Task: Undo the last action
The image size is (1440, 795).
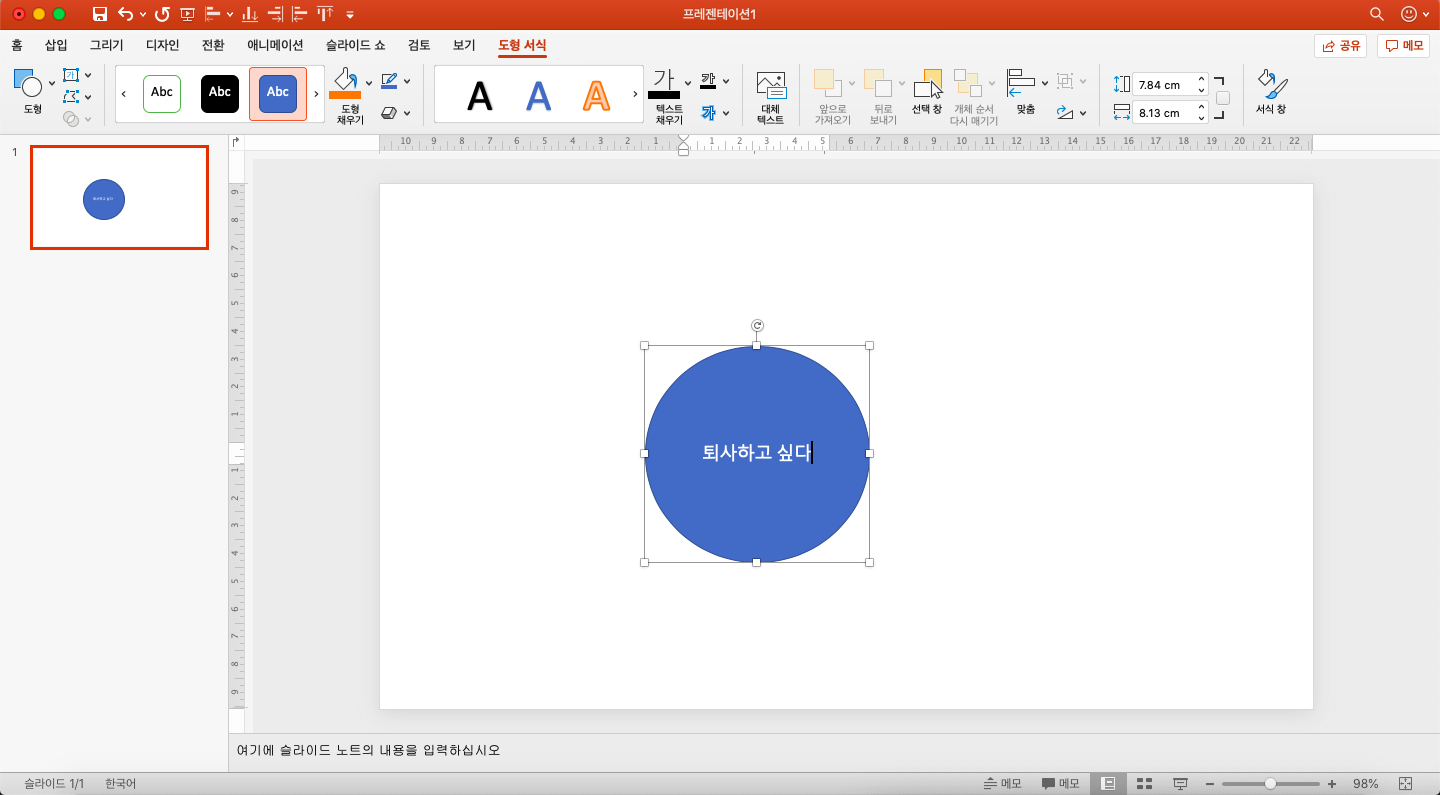Action: 125,14
